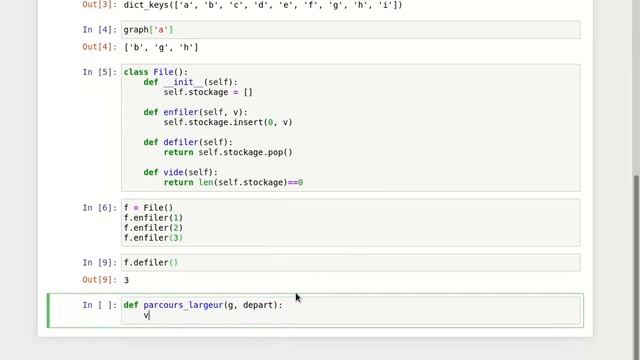Click the parcours_largeur active code cell
The image size is (640, 360).
[x=350, y=310]
